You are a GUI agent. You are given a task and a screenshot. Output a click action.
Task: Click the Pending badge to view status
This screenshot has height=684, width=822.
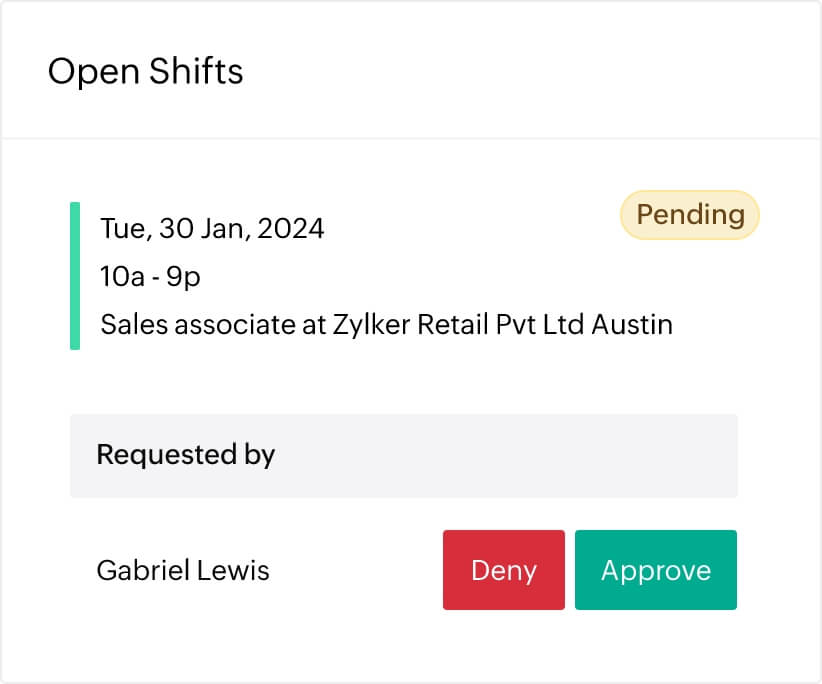(688, 214)
